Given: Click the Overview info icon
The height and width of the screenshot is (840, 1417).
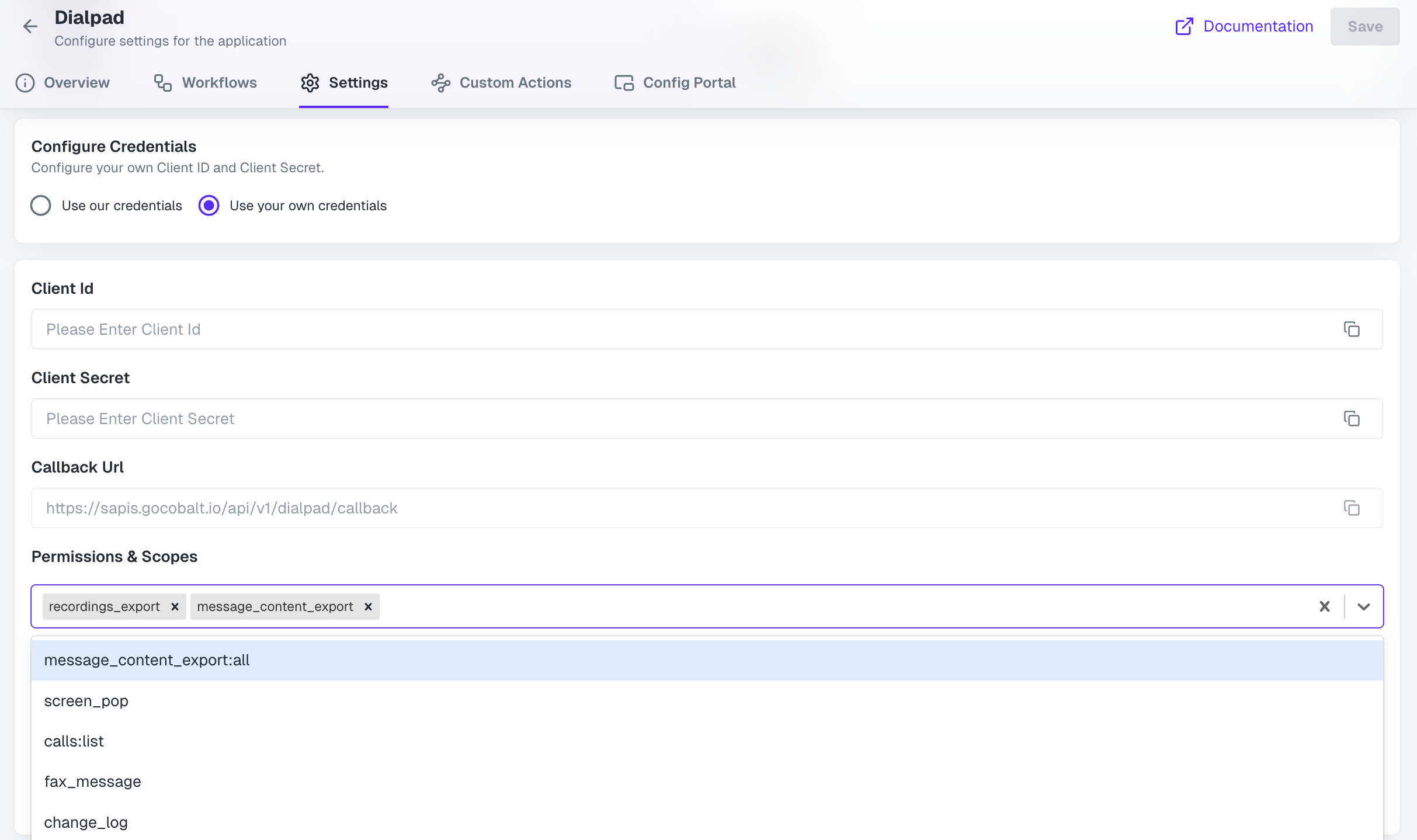Looking at the screenshot, I should coord(25,82).
